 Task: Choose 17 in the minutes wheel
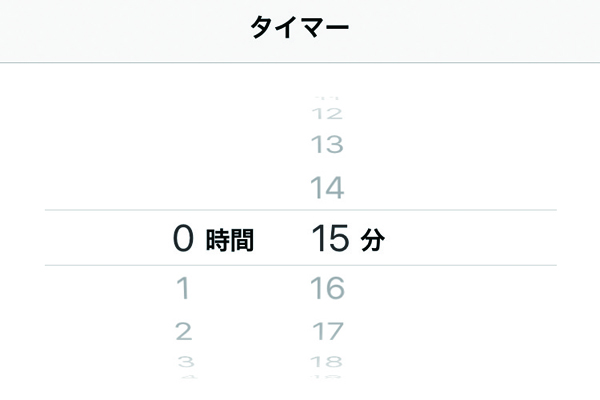click(x=327, y=330)
